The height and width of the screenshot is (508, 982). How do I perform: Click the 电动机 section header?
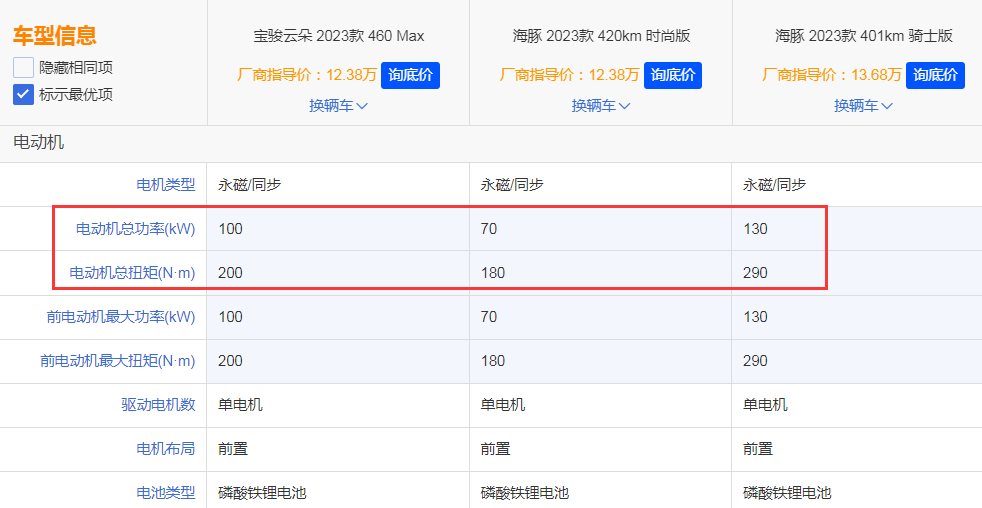click(x=39, y=143)
